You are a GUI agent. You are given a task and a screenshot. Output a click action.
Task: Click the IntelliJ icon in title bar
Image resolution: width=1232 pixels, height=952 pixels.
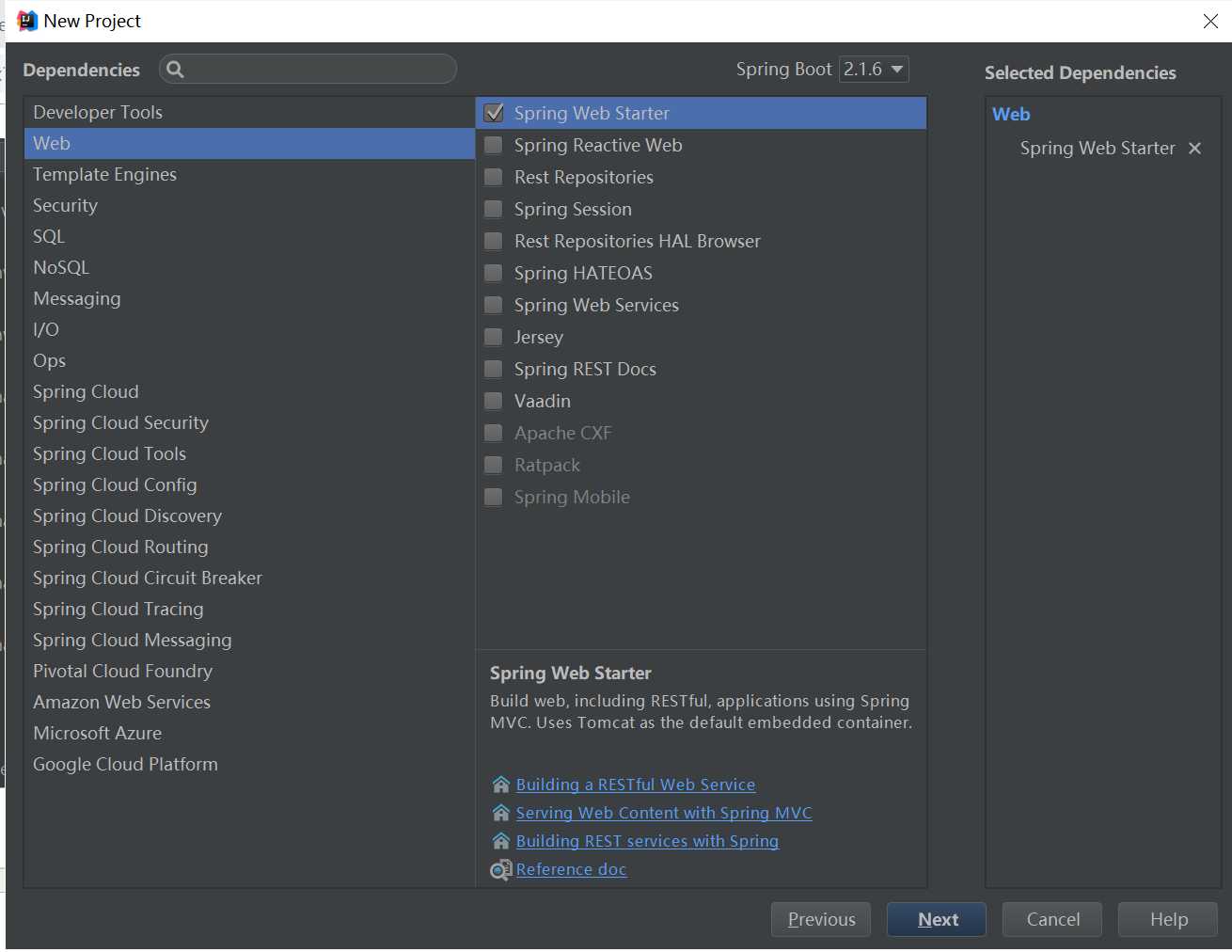pyautogui.click(x=27, y=21)
